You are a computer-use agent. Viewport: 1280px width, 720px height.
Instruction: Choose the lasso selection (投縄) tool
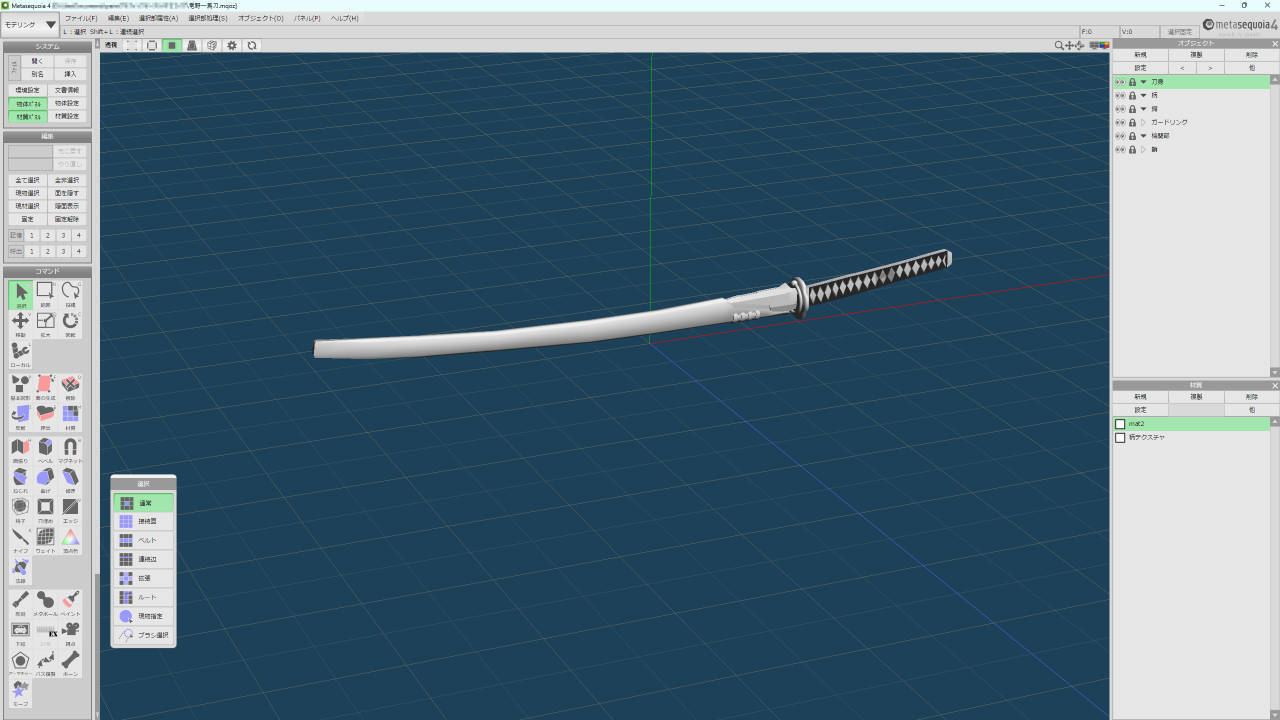click(x=70, y=294)
